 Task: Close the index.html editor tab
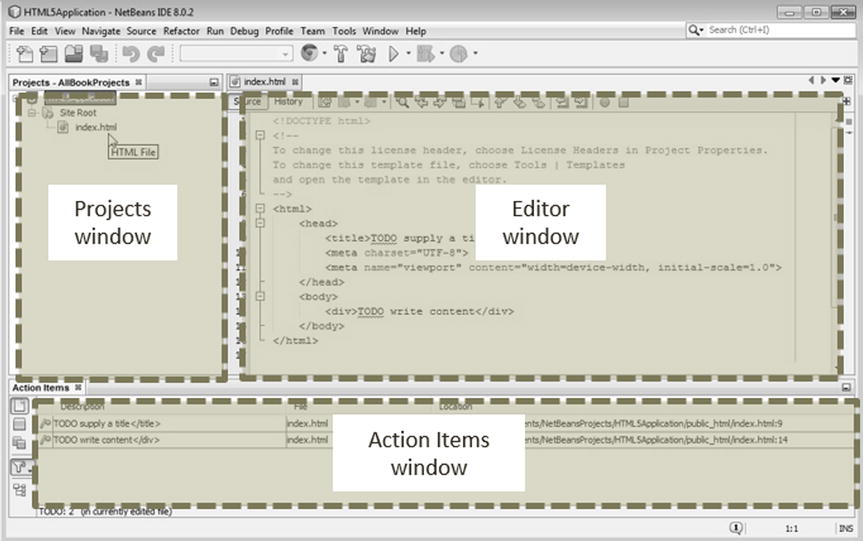click(x=296, y=82)
